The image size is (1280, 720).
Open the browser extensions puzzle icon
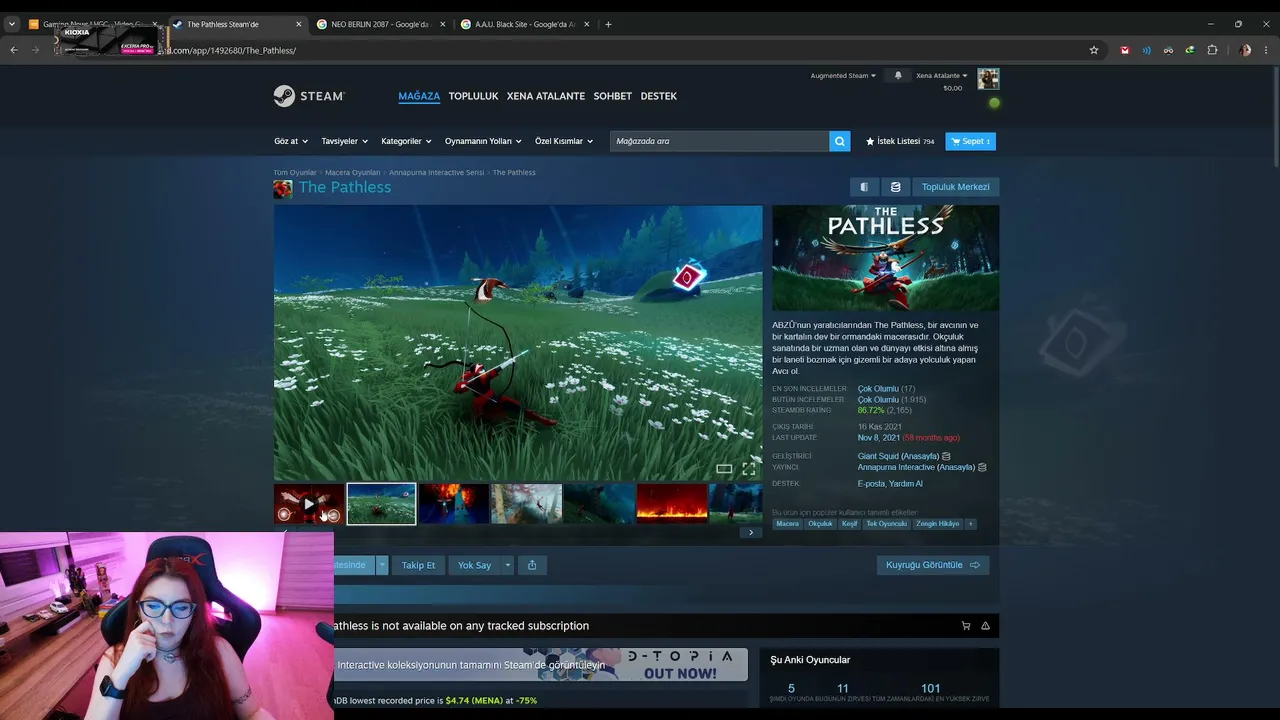[1212, 50]
